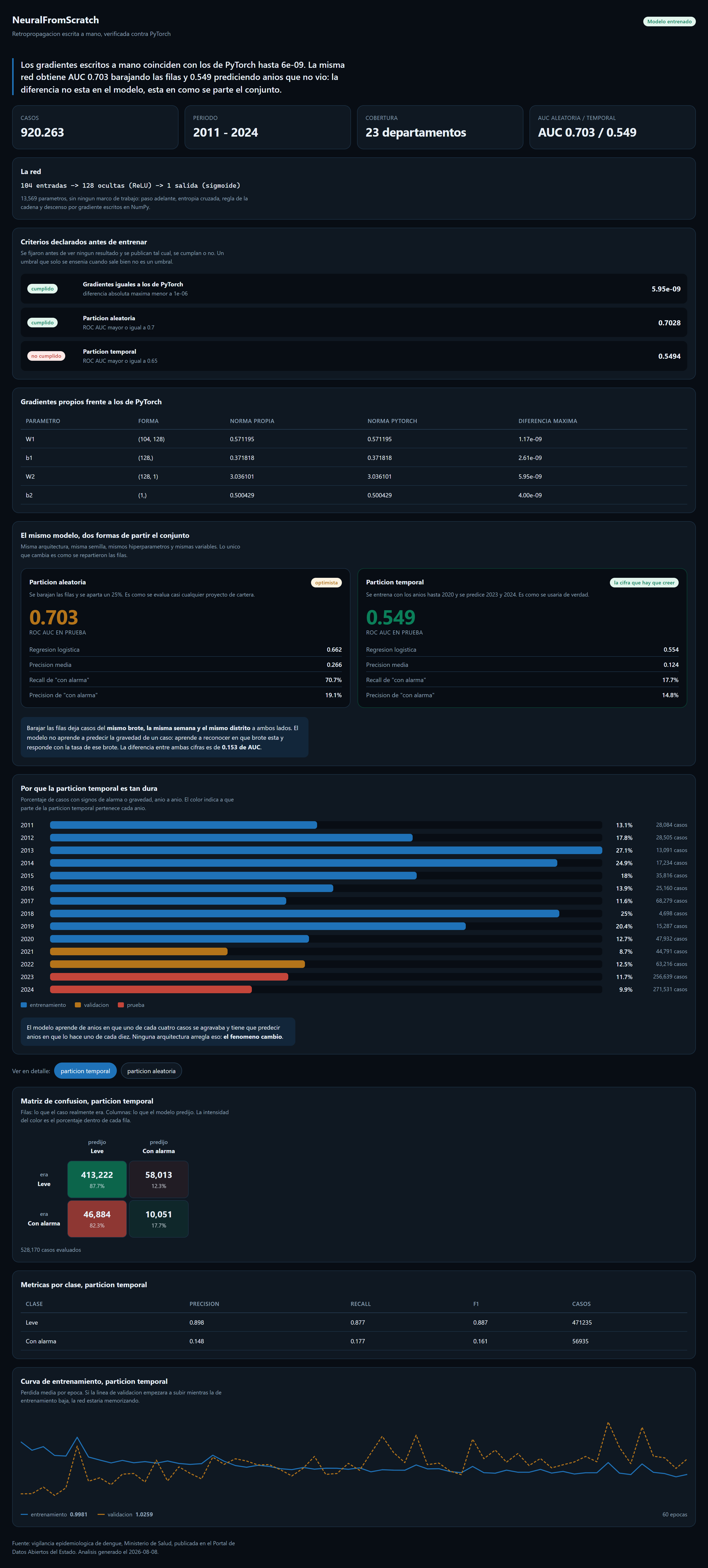Click the "AUC ALEATORIA / TEMPORAL" summary card
This screenshot has height=1568, width=708.
click(x=612, y=127)
